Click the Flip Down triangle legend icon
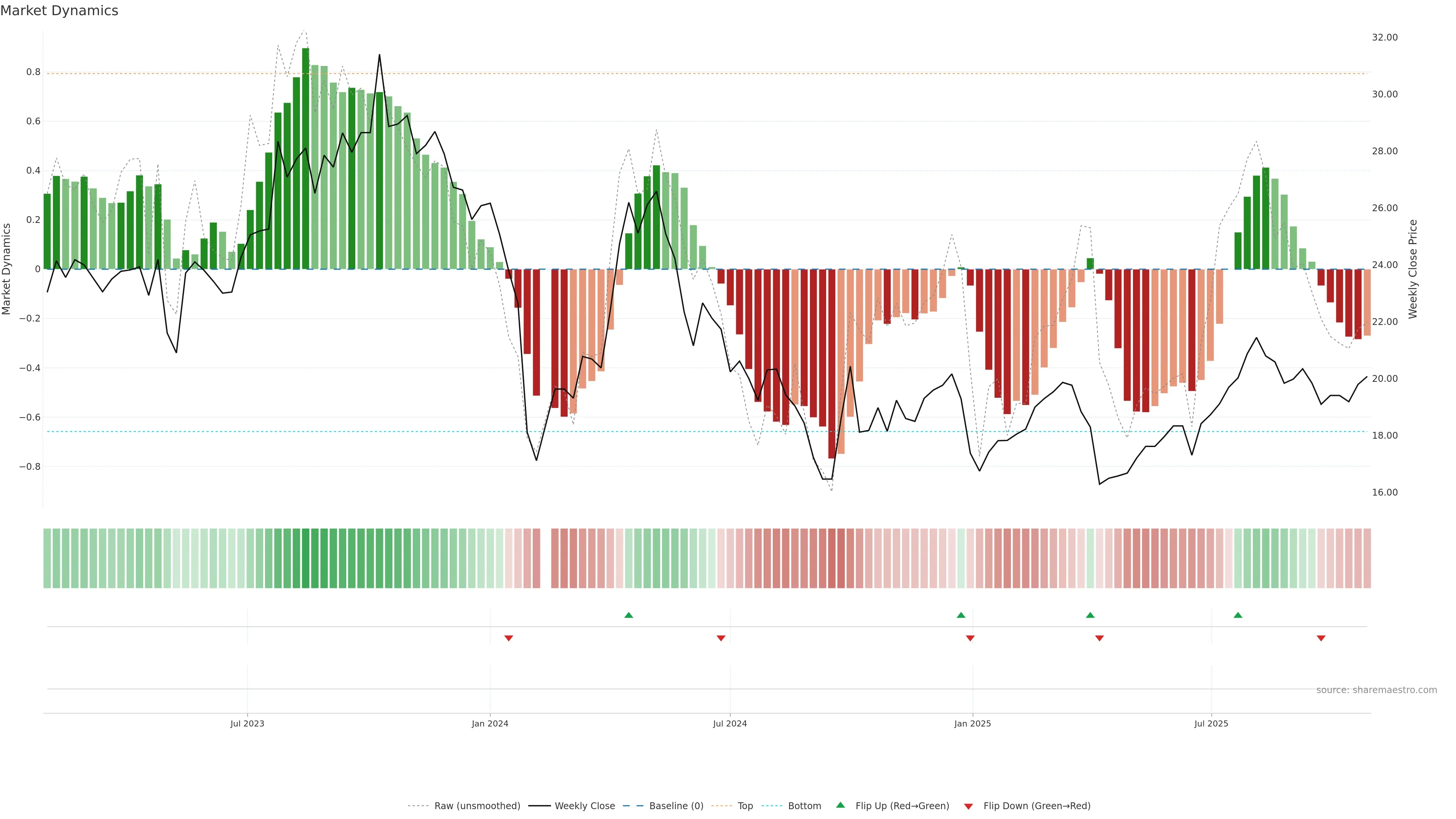 (968, 806)
